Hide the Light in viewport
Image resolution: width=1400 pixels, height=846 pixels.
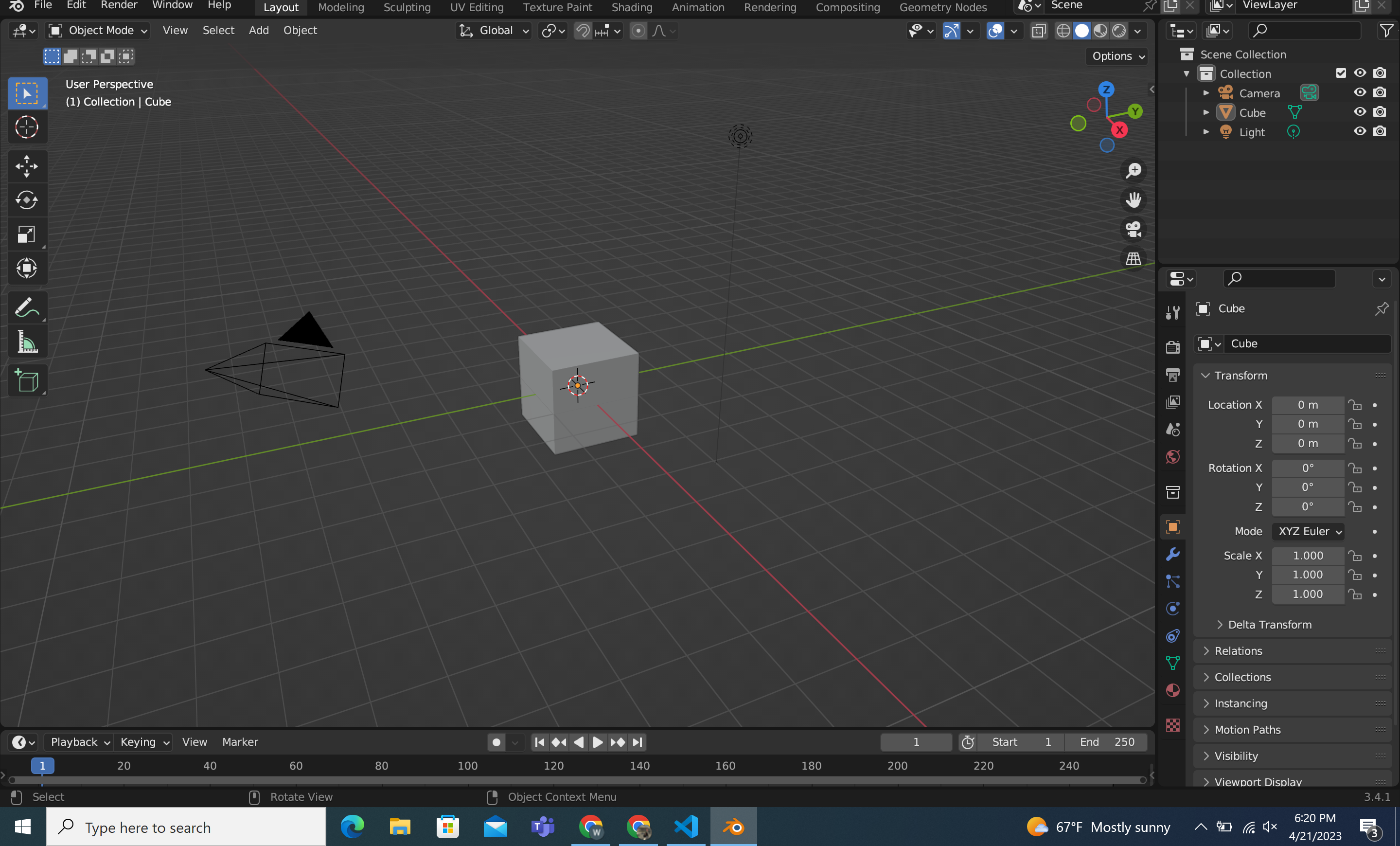[1359, 131]
